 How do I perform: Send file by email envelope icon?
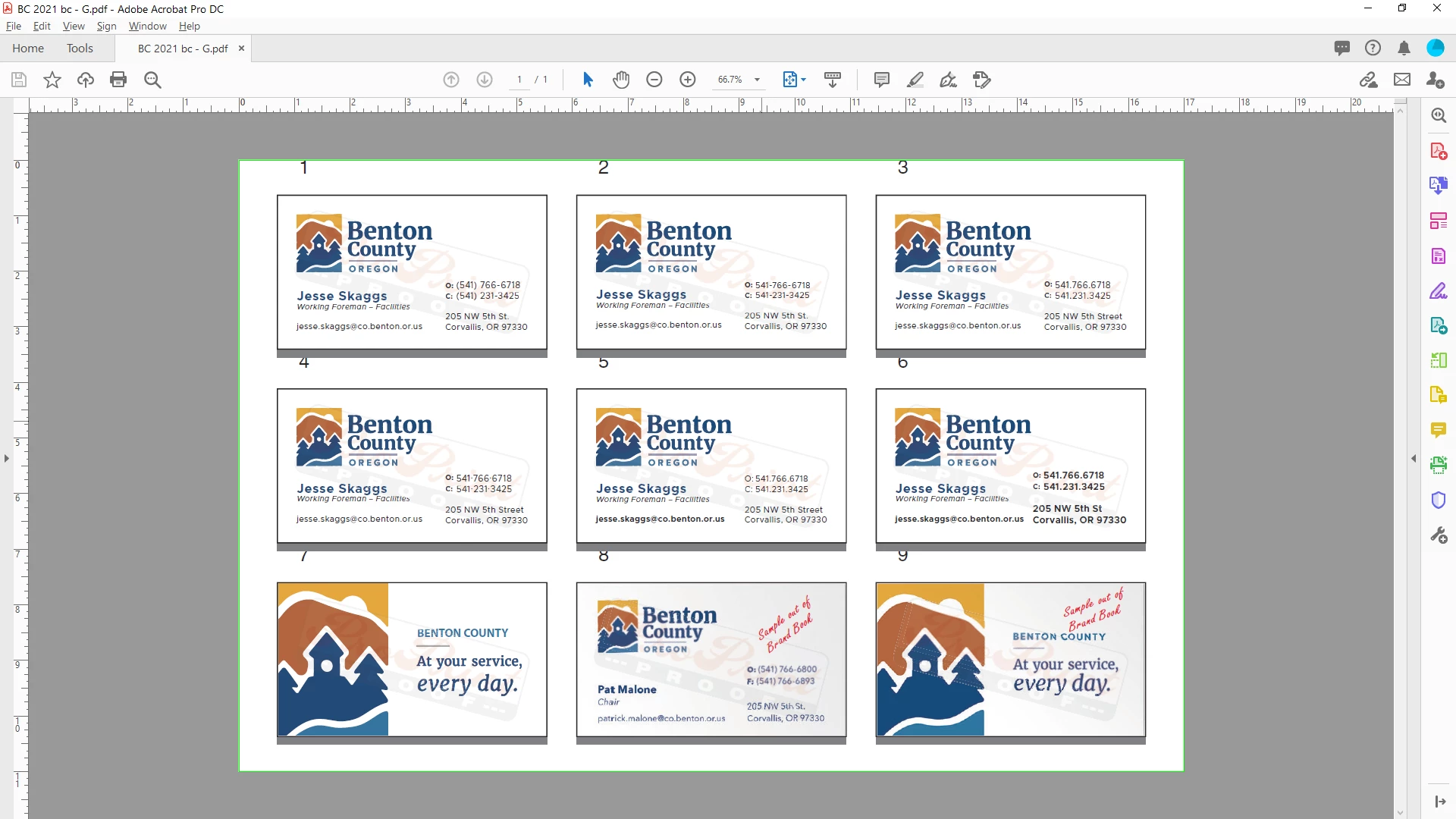point(1402,80)
